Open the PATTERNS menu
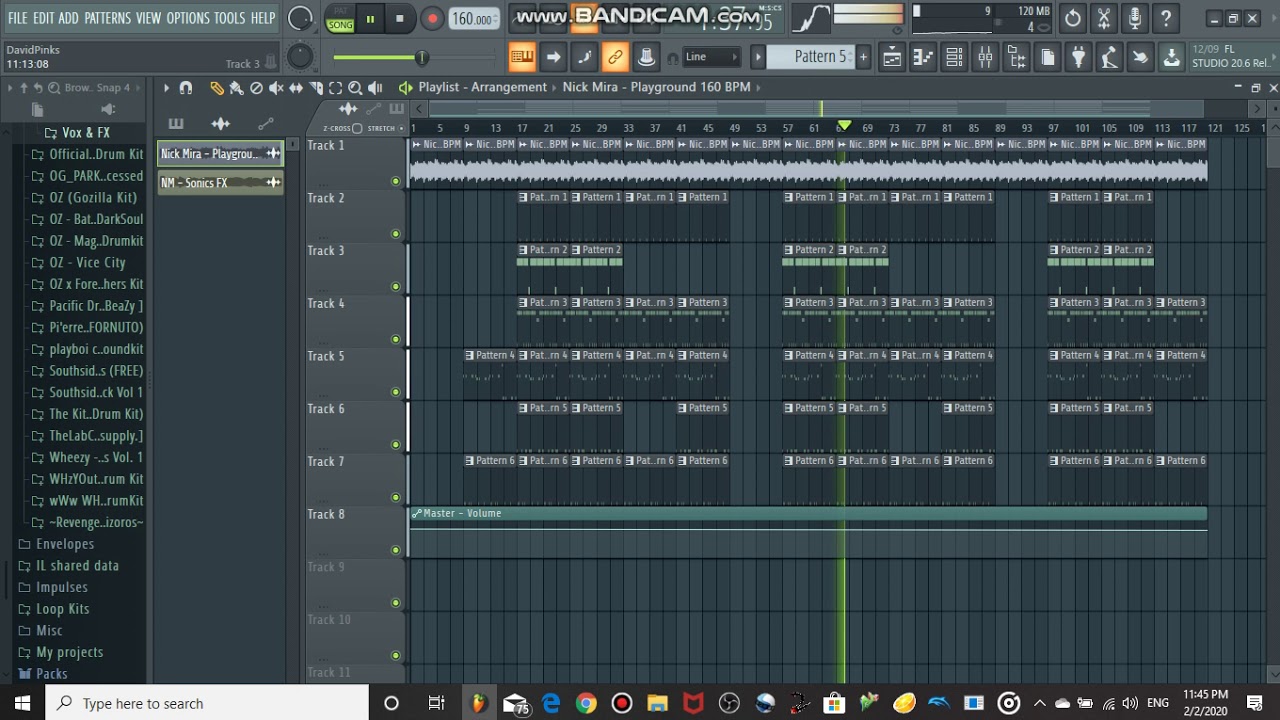 coord(107,18)
